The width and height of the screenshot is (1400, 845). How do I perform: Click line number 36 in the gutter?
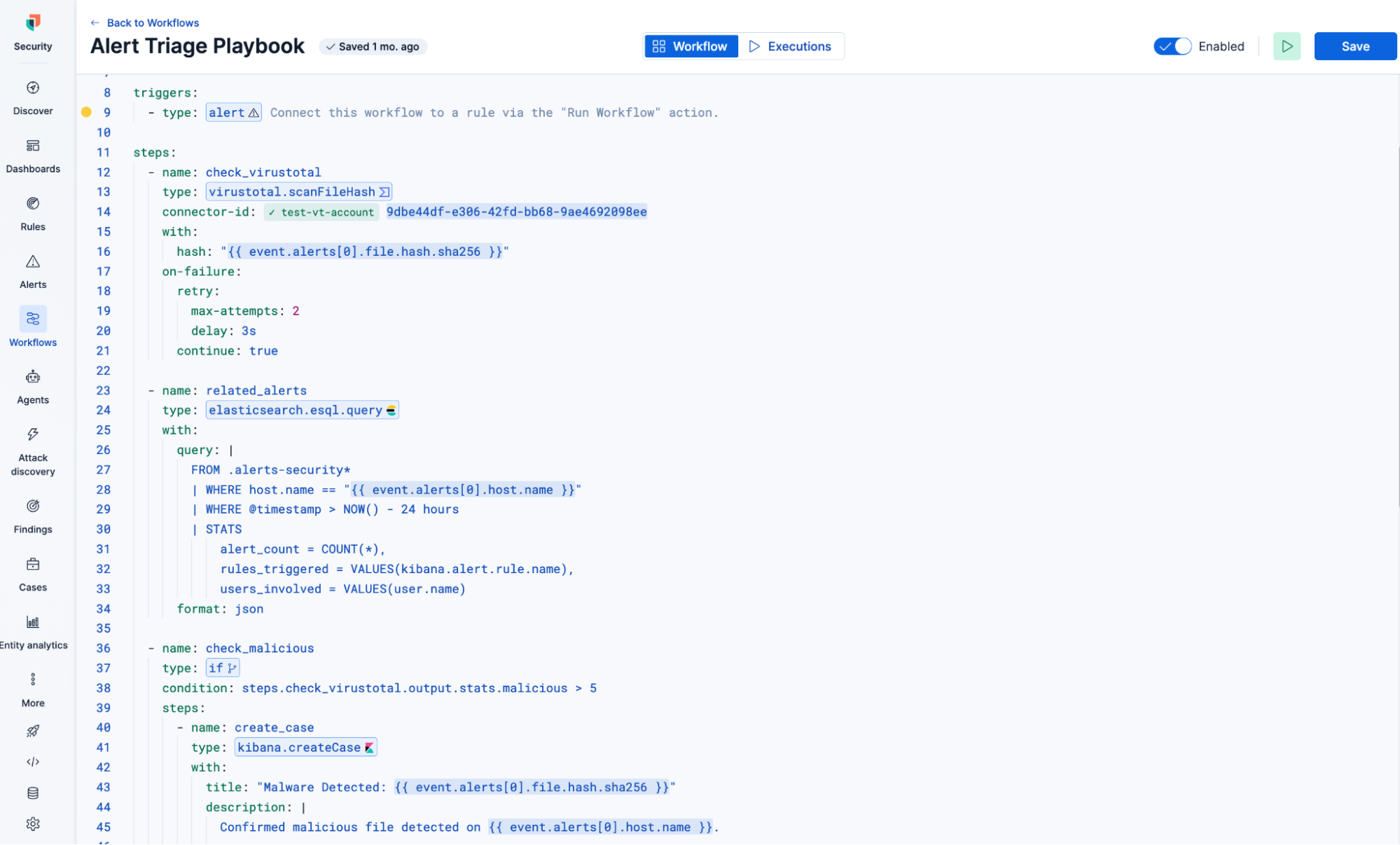[x=103, y=648]
